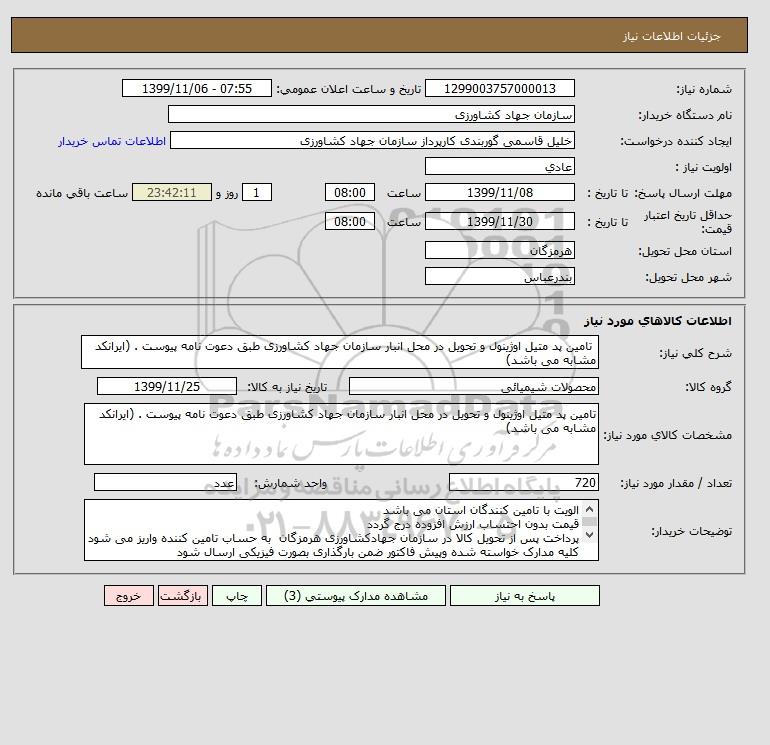Click quantity field showing 720
Image resolution: width=770 pixels, height=745 pixels.
pos(523,483)
